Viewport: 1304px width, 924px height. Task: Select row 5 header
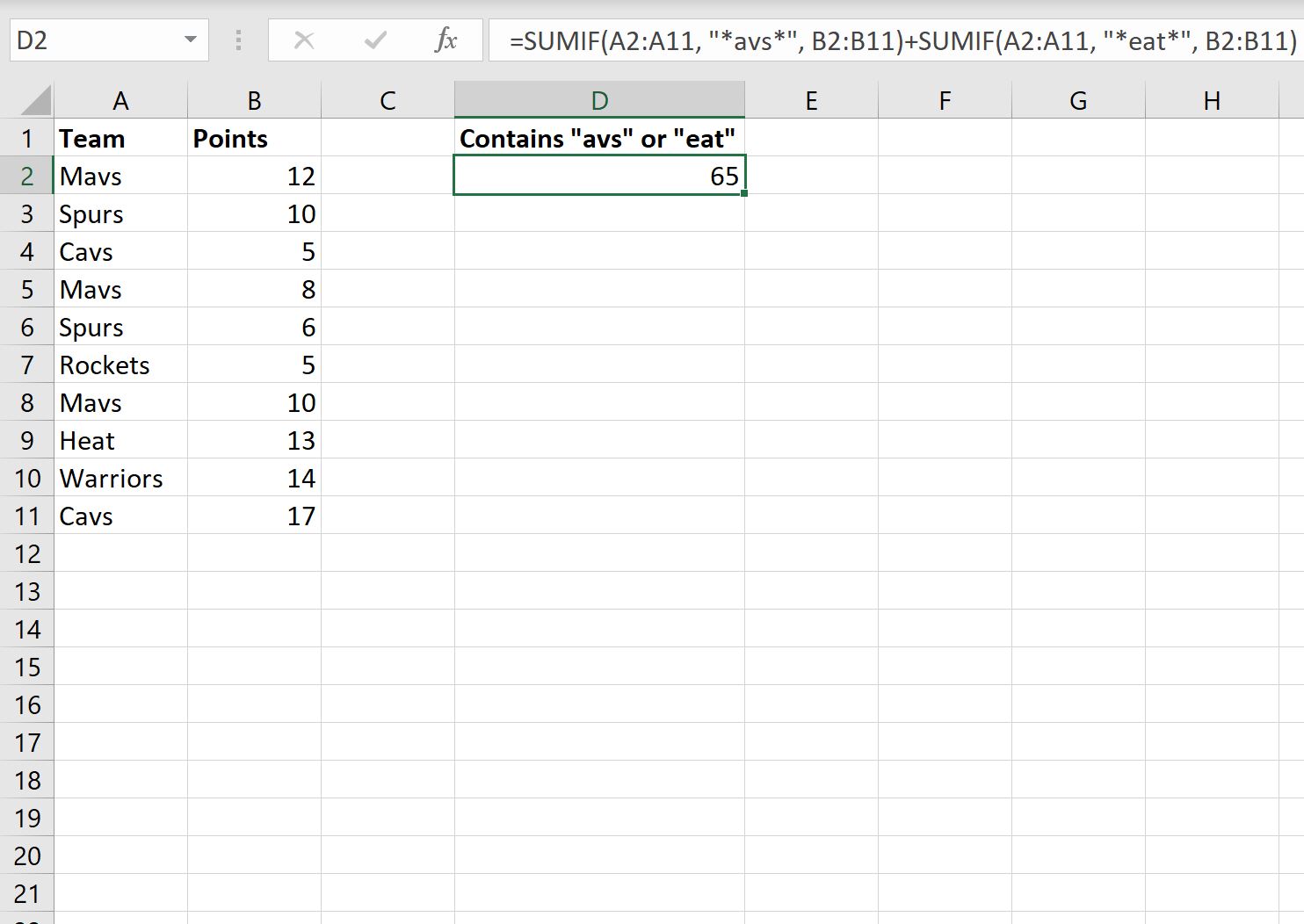click(x=27, y=289)
